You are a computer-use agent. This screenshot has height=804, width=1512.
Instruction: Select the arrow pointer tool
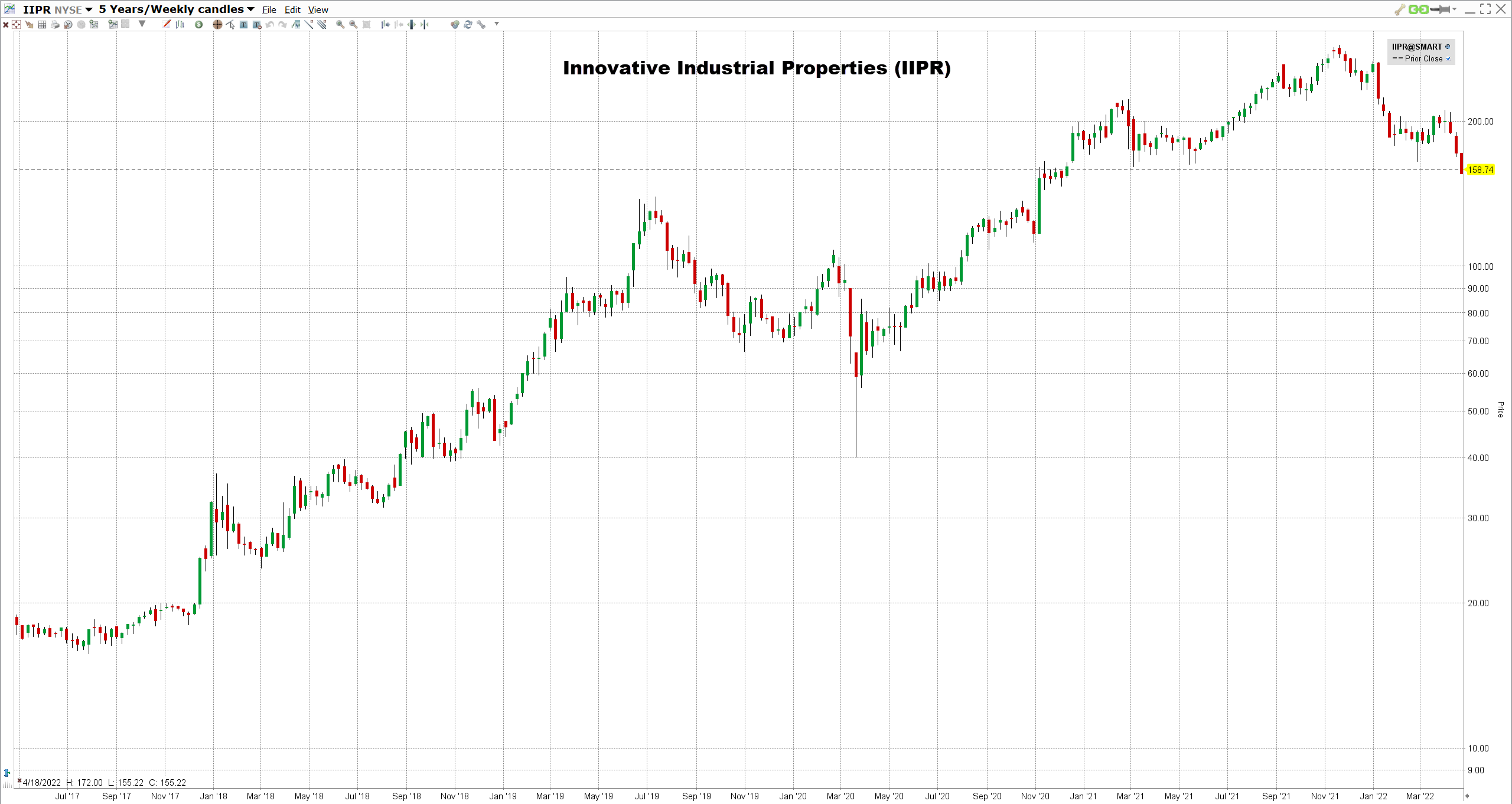click(29, 24)
